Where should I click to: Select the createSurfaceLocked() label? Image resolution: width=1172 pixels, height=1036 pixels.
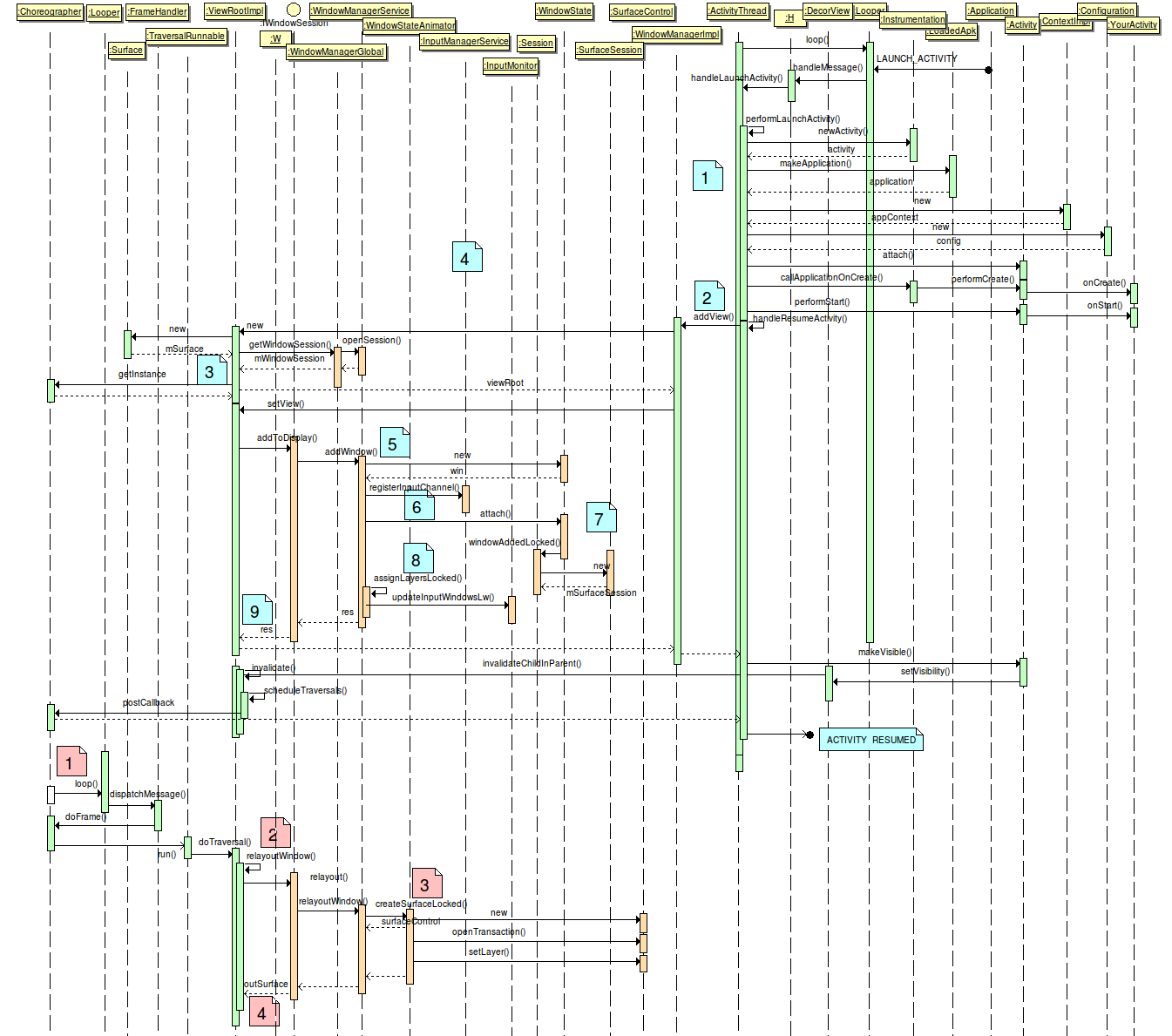click(421, 904)
